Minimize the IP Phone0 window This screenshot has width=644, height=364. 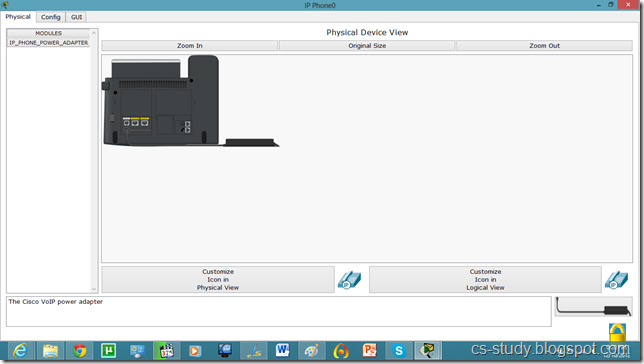tap(598, 5)
